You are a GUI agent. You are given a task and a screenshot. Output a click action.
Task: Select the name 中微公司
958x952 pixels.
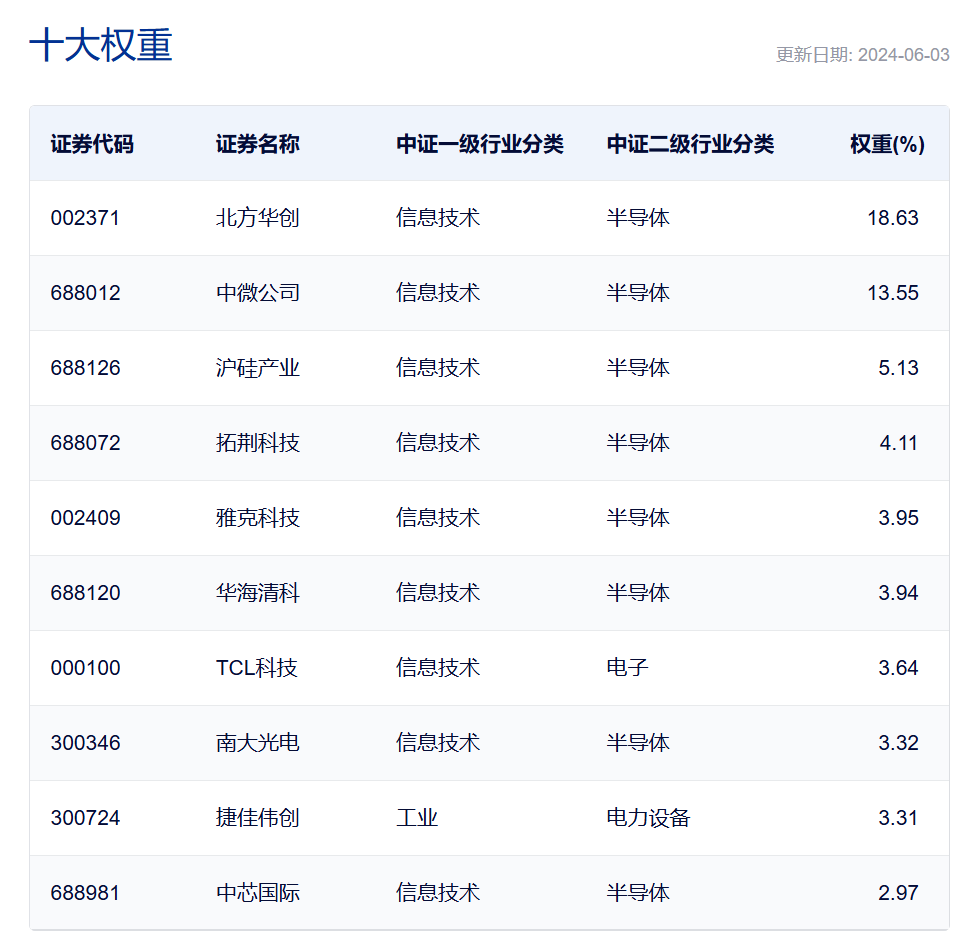pyautogui.click(x=257, y=293)
